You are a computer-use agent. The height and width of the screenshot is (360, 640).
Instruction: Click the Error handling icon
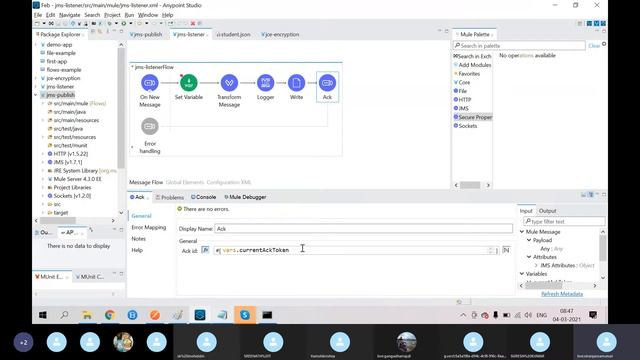(x=150, y=126)
